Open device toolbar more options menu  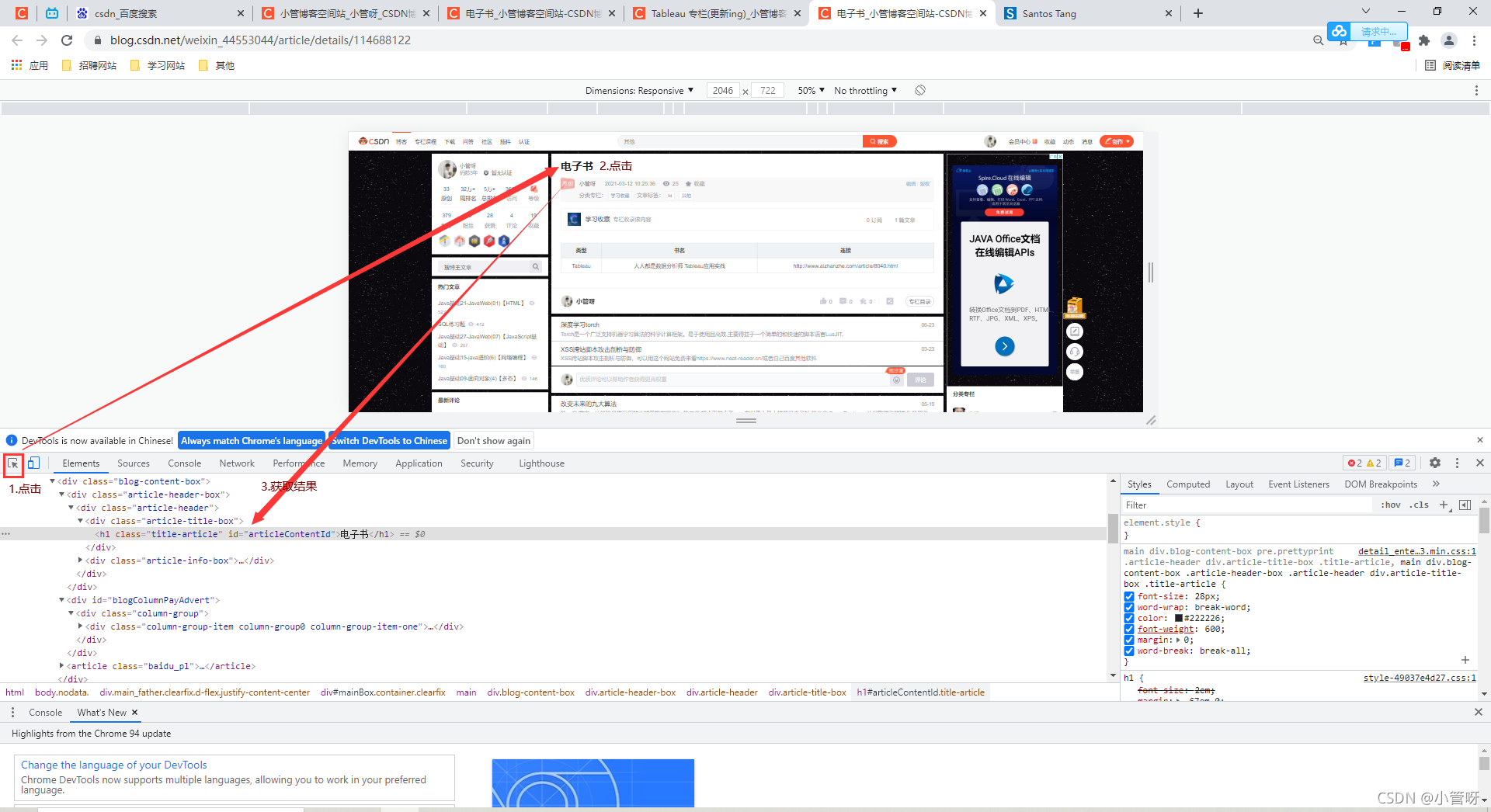1476,91
